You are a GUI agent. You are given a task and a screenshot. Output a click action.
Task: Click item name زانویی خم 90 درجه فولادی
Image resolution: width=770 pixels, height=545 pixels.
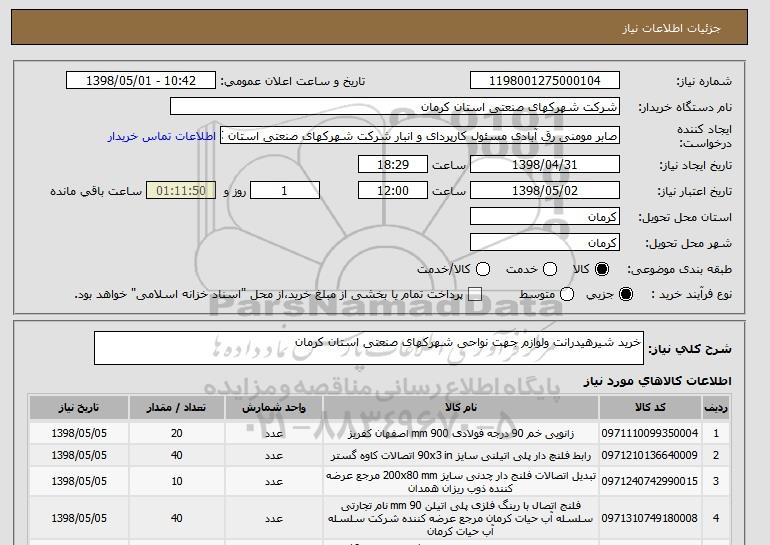461,434
